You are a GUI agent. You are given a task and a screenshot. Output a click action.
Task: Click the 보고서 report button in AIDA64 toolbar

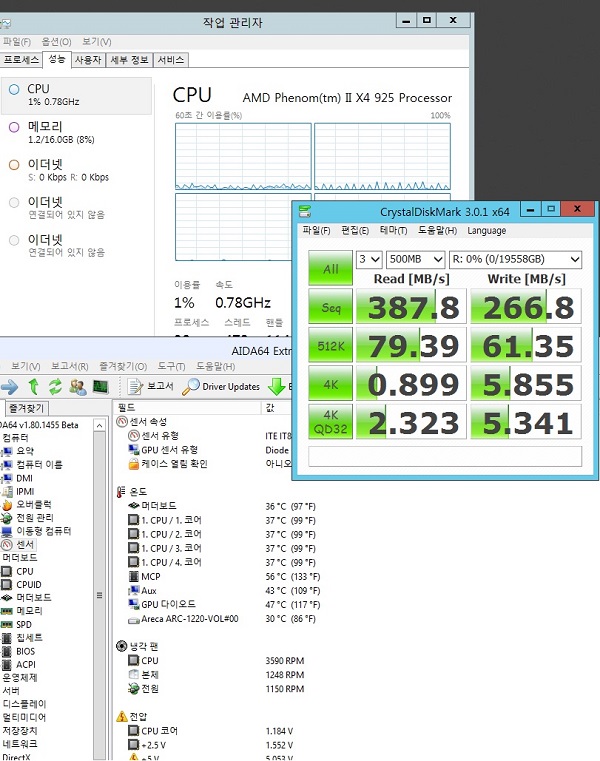150,386
